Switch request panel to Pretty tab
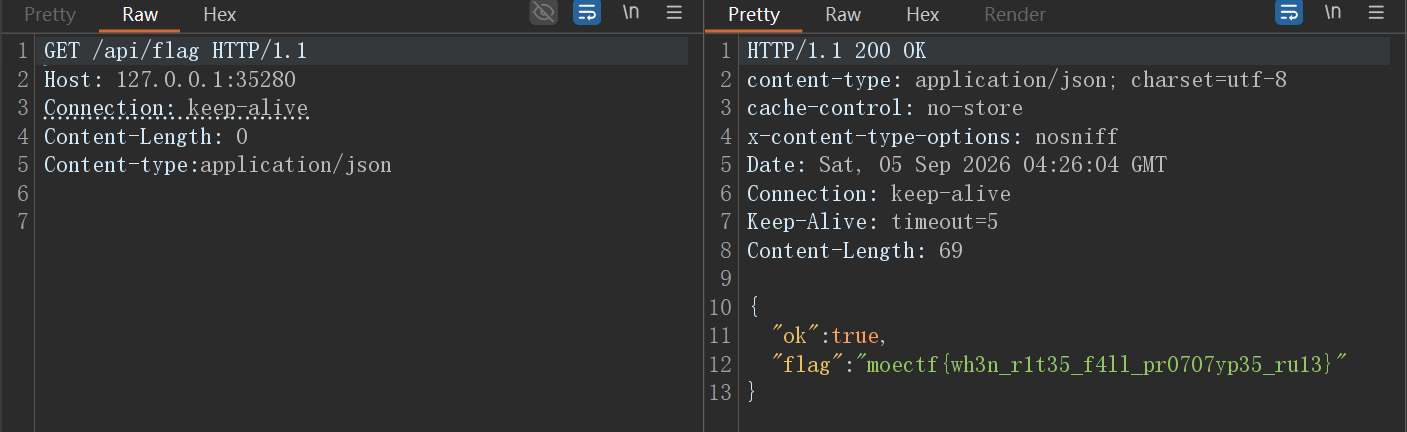 tap(50, 15)
